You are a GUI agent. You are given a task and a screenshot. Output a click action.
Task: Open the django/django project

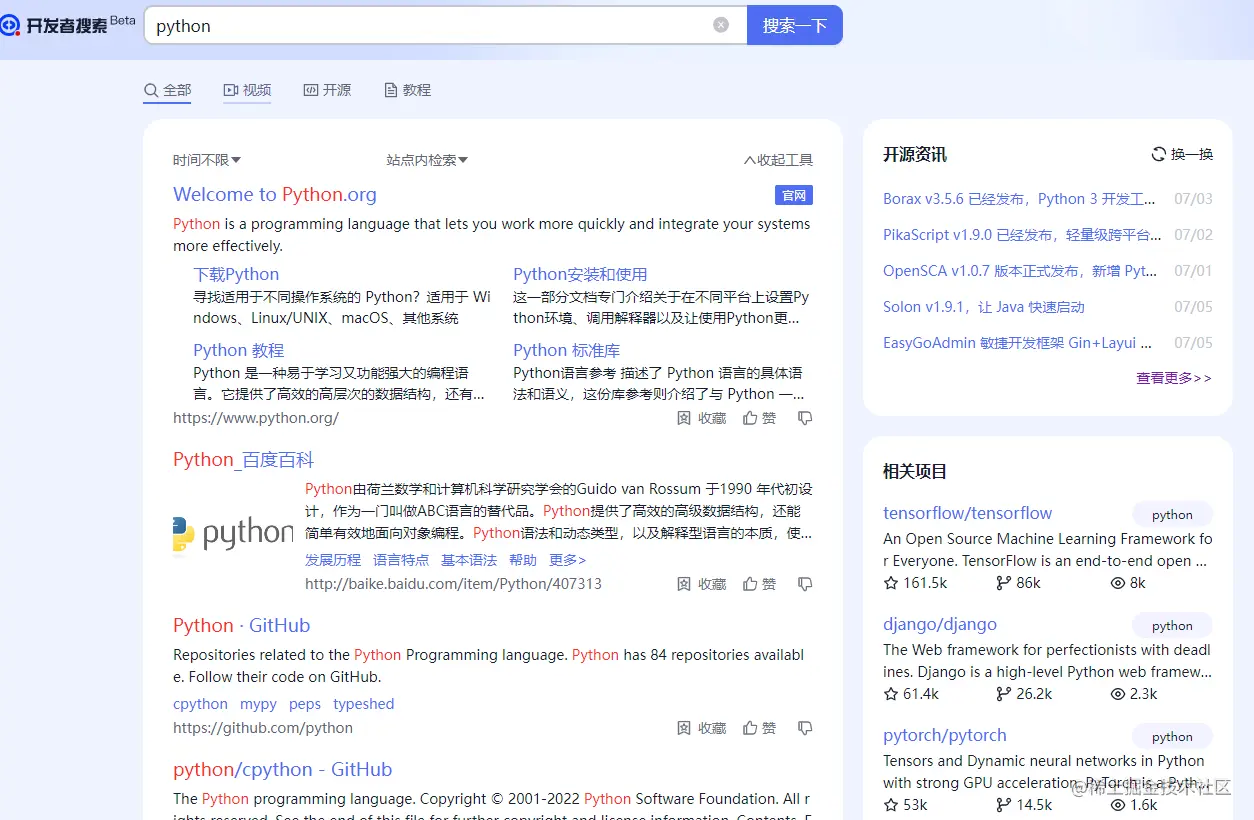pyautogui.click(x=940, y=624)
